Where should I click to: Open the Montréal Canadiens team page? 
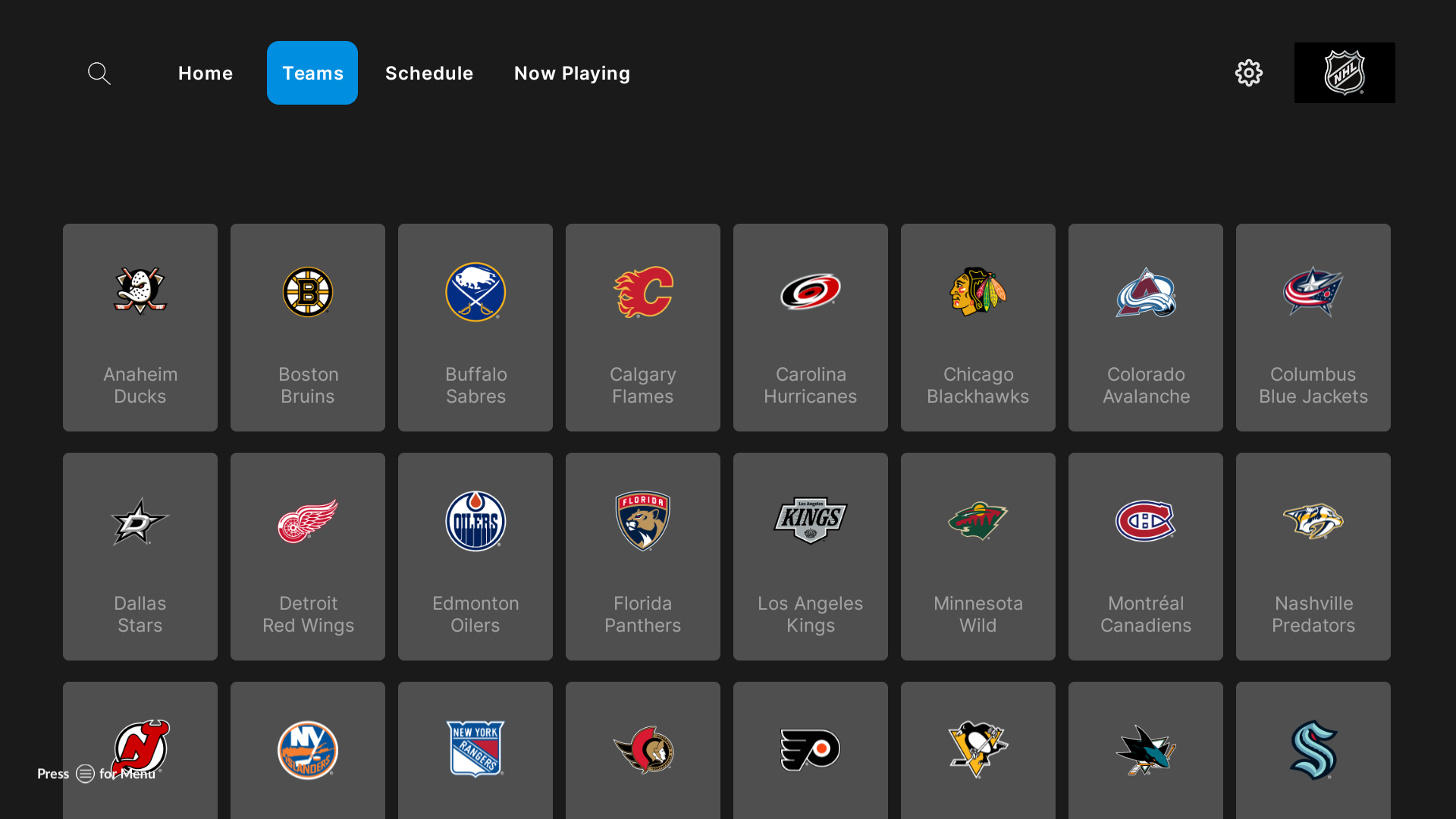click(x=1145, y=556)
